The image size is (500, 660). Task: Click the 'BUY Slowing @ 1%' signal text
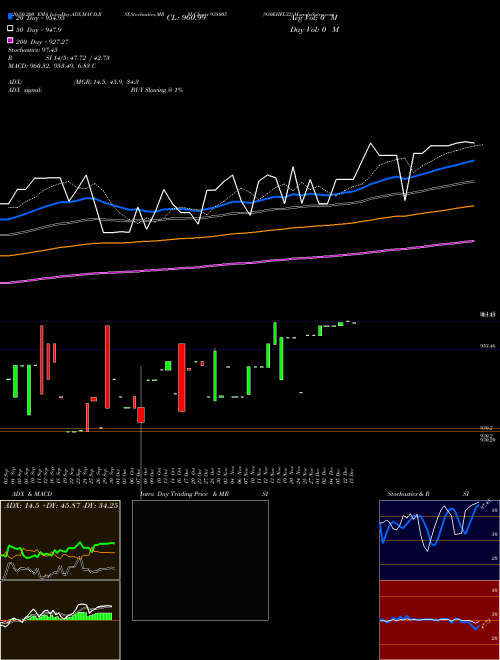[157, 90]
